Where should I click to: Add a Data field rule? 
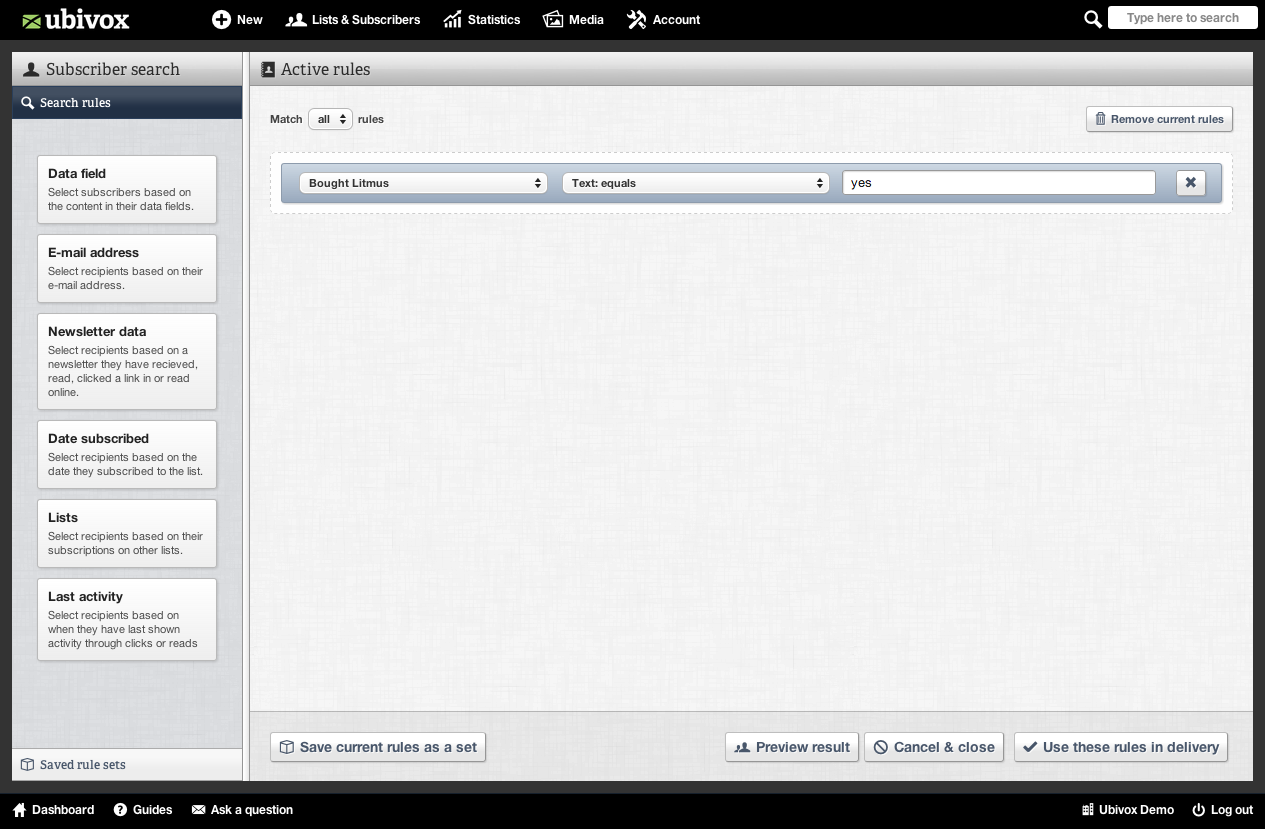(x=127, y=189)
